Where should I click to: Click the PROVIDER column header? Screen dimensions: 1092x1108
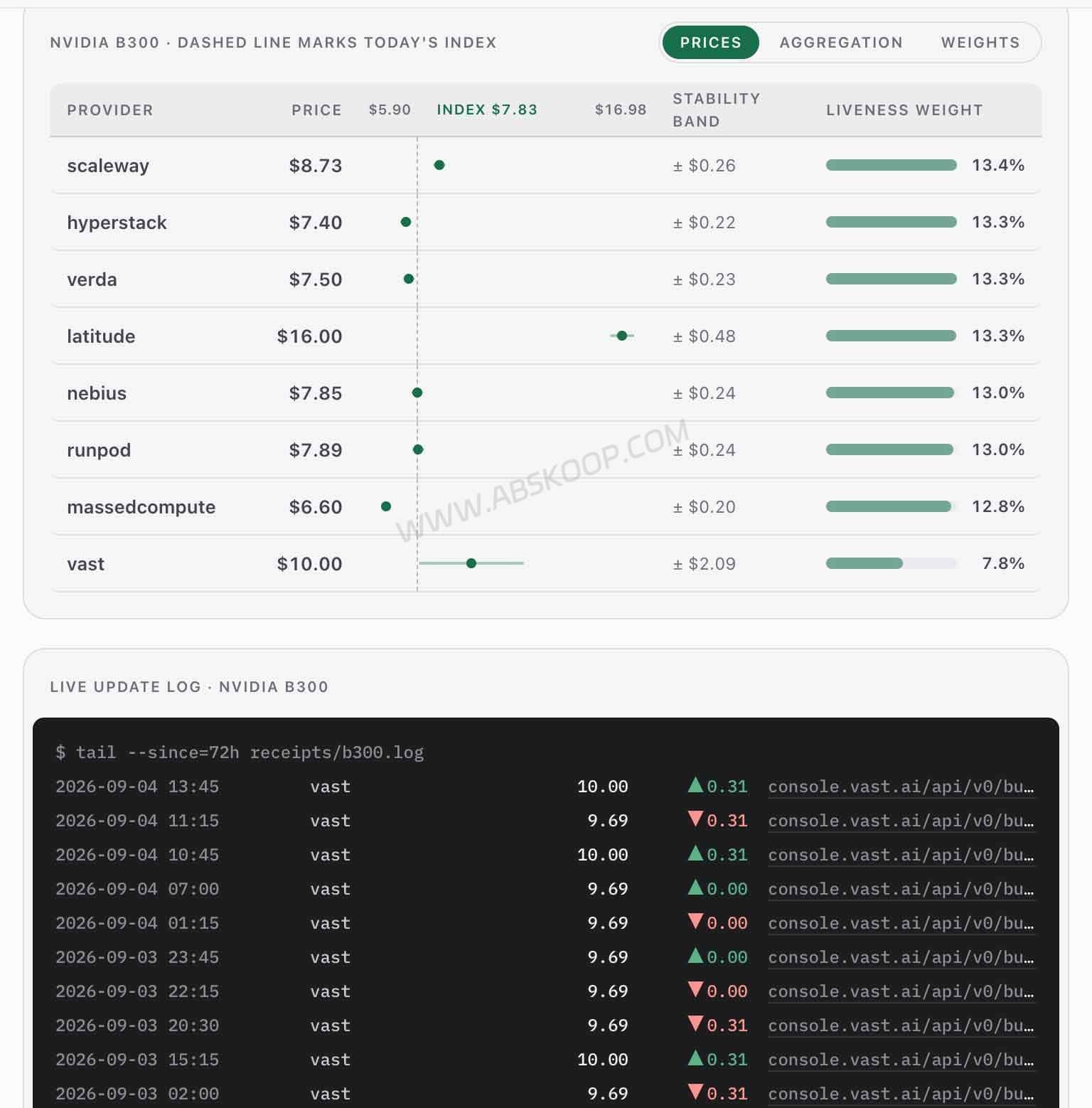(x=110, y=110)
